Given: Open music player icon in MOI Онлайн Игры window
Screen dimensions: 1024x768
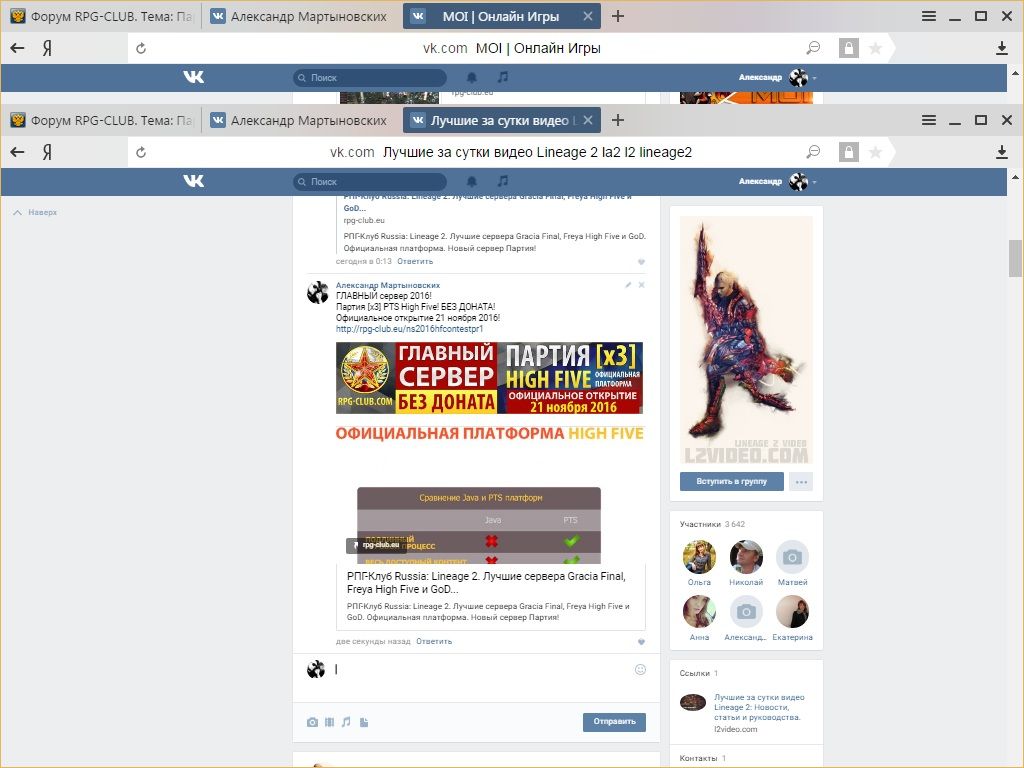Looking at the screenshot, I should click(502, 76).
